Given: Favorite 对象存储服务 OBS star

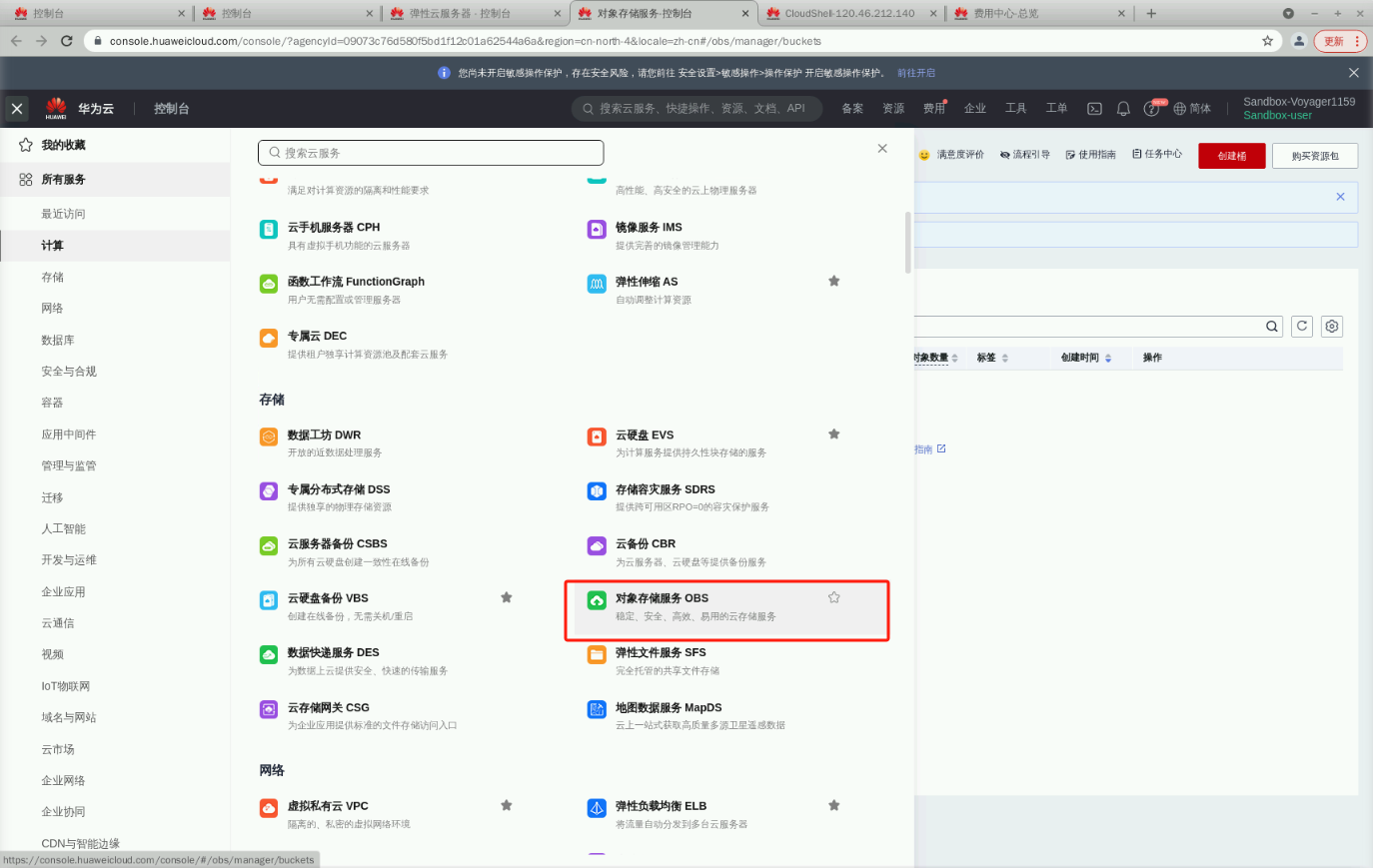Looking at the screenshot, I should [x=833, y=597].
